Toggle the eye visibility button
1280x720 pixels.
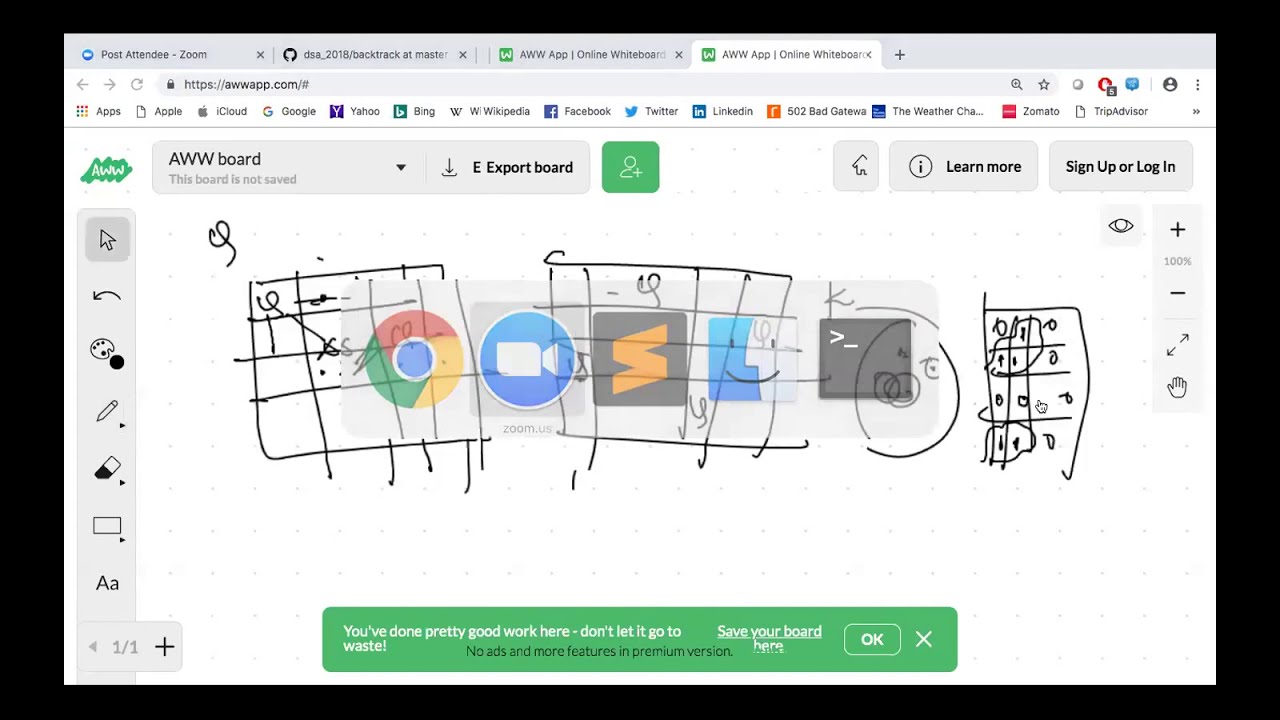(1121, 226)
